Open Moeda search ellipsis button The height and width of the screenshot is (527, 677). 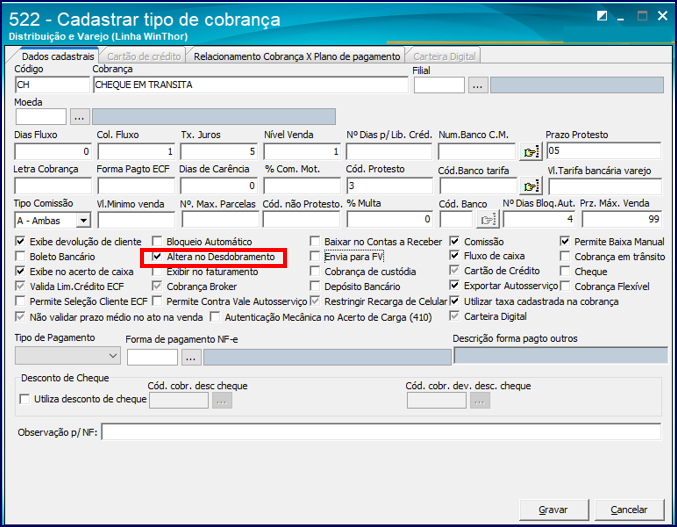80,117
